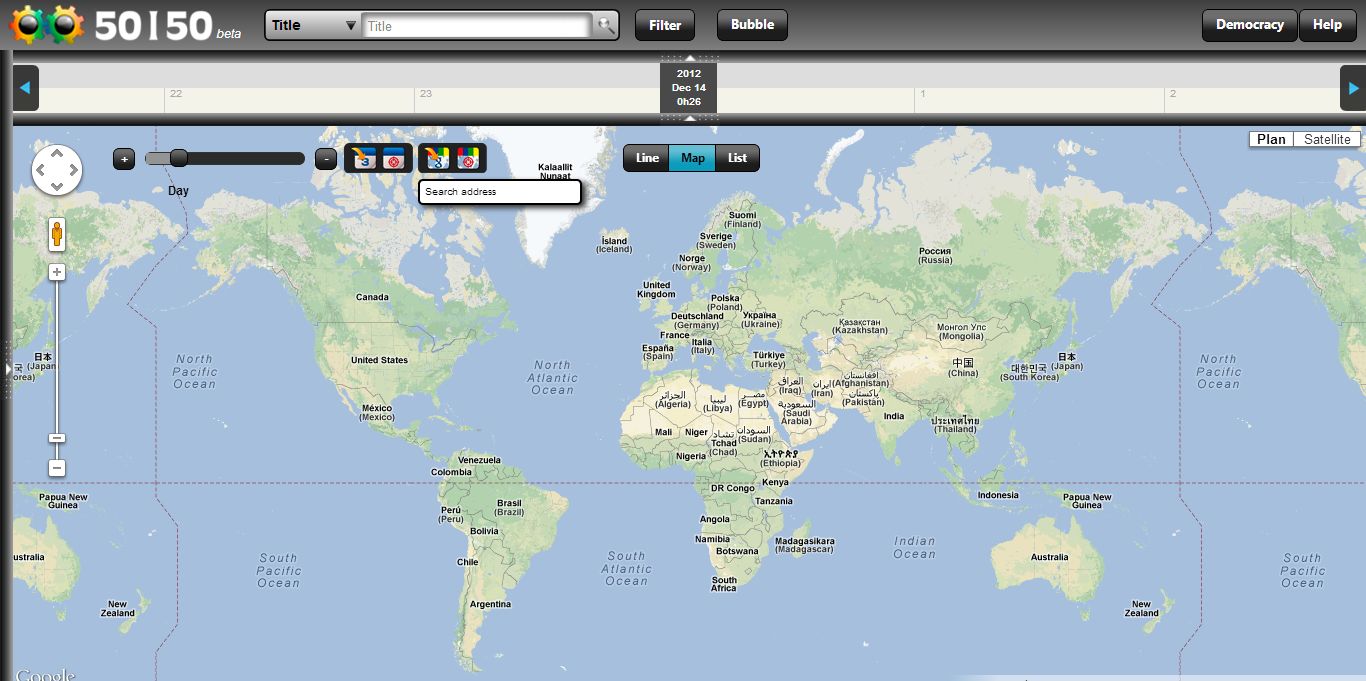
Task: Click the map zoom out minus button
Action: tap(57, 468)
